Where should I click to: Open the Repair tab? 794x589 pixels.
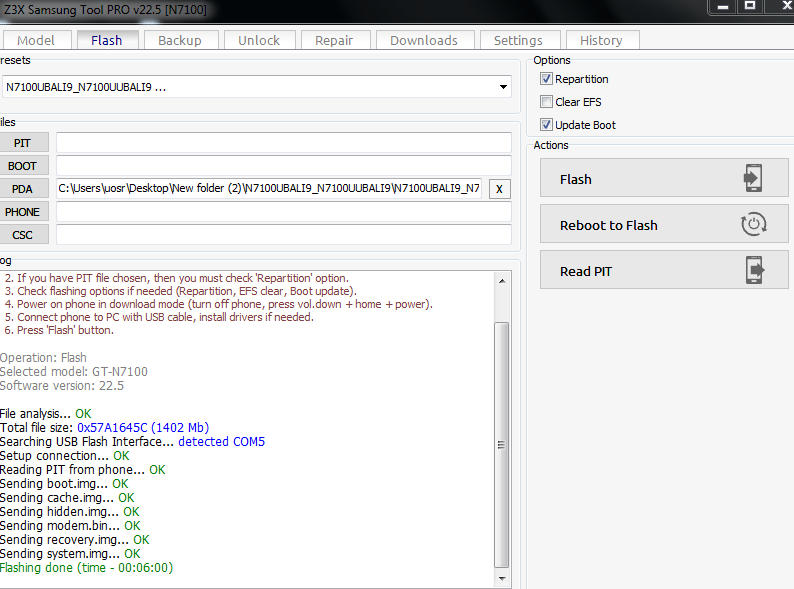point(334,40)
